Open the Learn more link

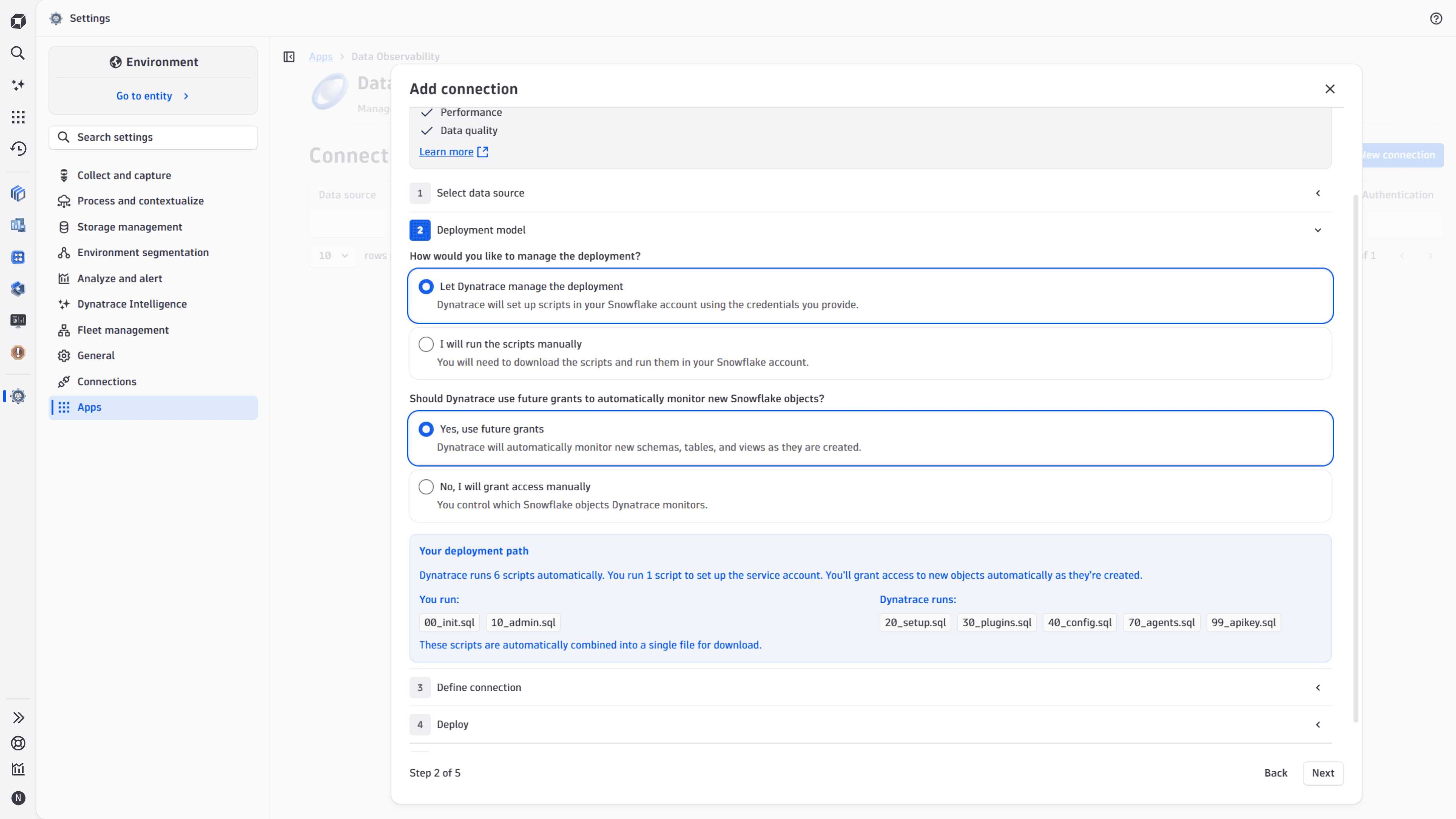tap(446, 152)
